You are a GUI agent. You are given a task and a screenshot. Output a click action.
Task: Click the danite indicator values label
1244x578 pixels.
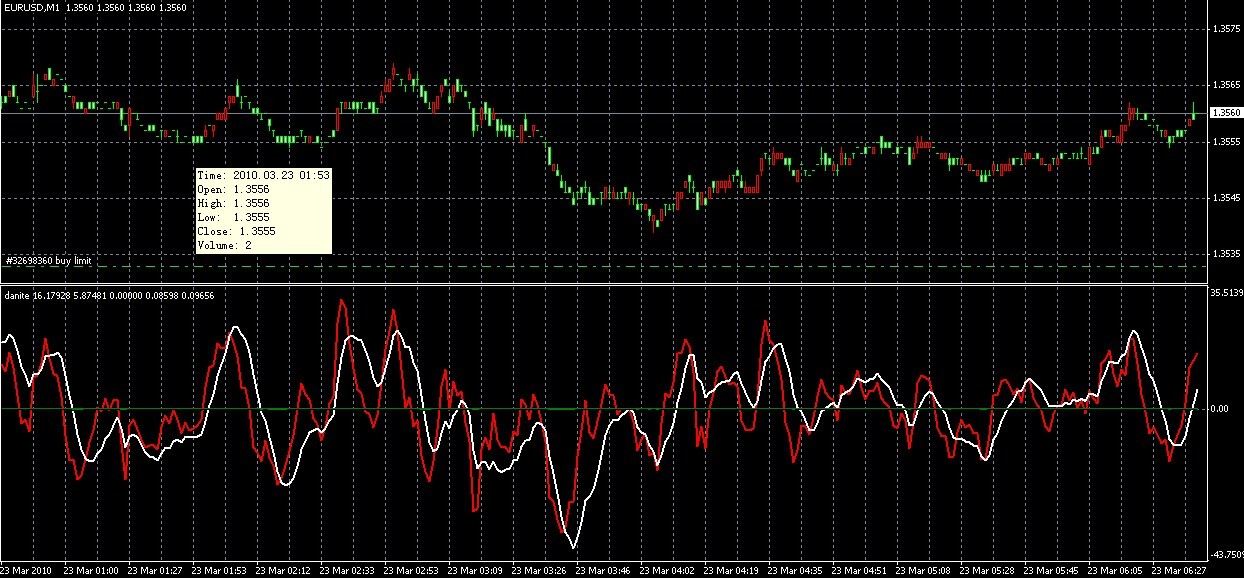[108, 295]
